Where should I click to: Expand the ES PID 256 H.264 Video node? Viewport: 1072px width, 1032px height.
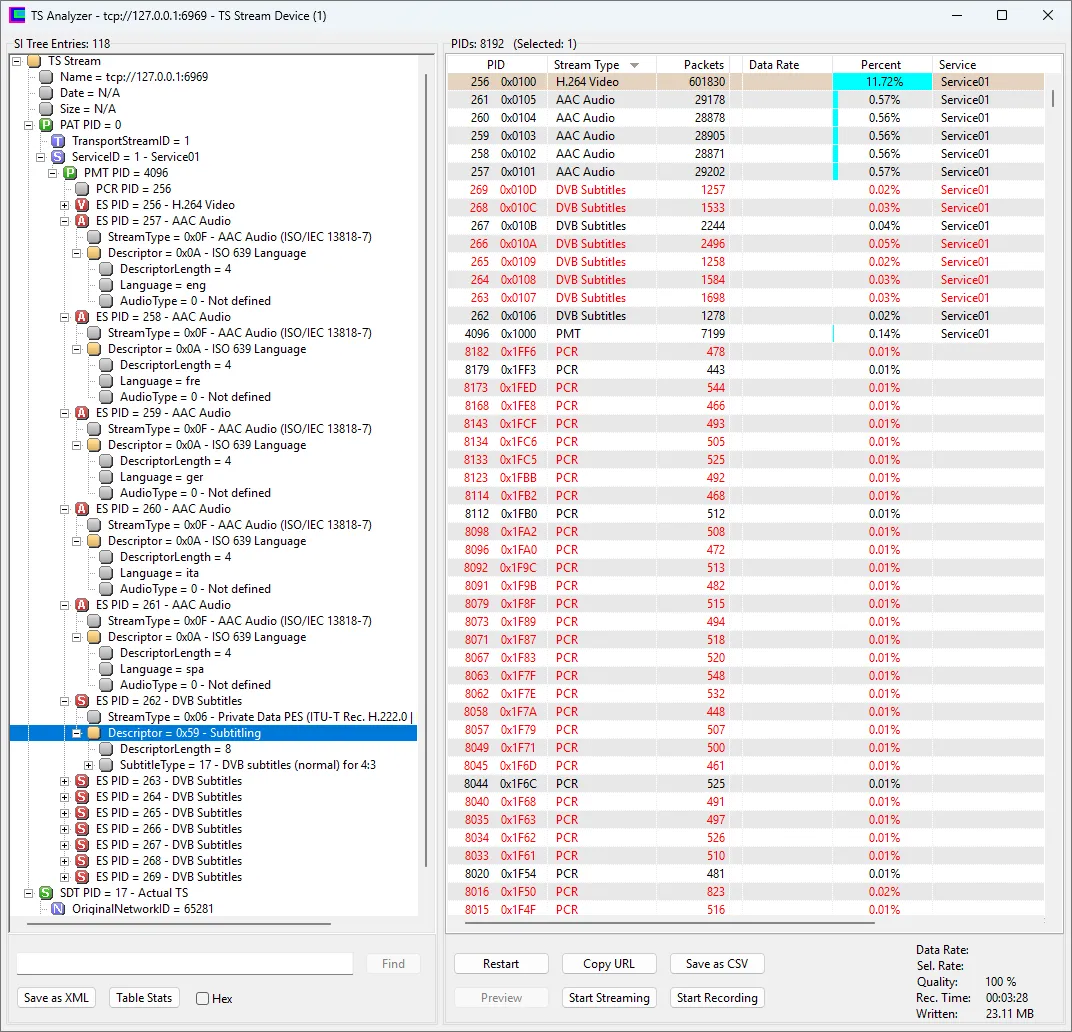(x=65, y=205)
